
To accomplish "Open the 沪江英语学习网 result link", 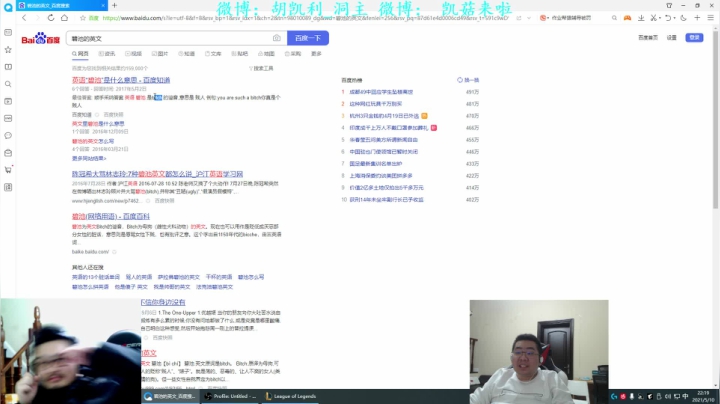I will tap(158, 174).
